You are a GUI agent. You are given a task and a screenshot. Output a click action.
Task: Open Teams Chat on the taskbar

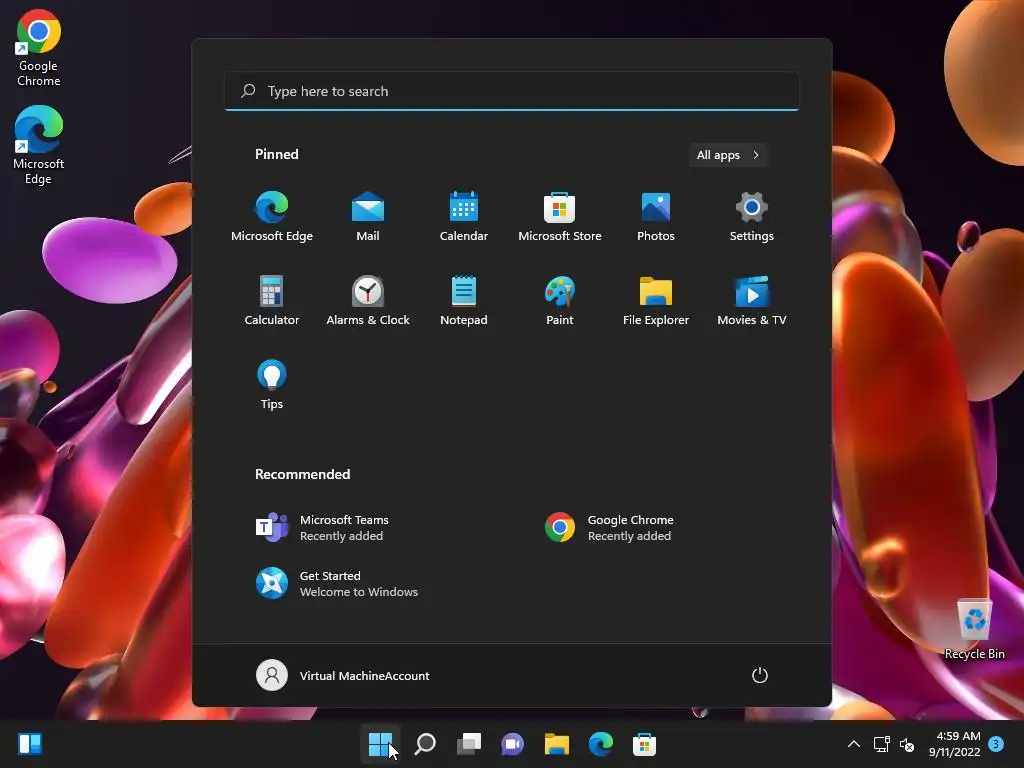513,744
